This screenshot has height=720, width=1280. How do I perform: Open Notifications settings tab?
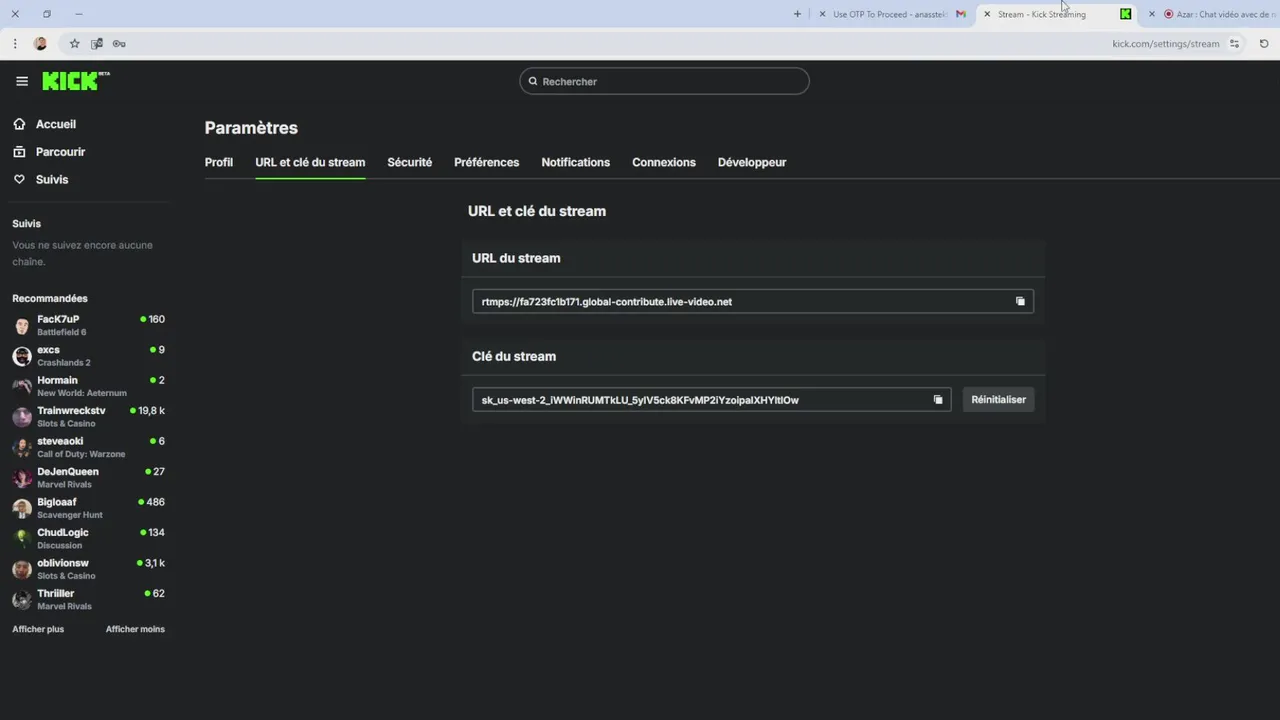tap(575, 162)
